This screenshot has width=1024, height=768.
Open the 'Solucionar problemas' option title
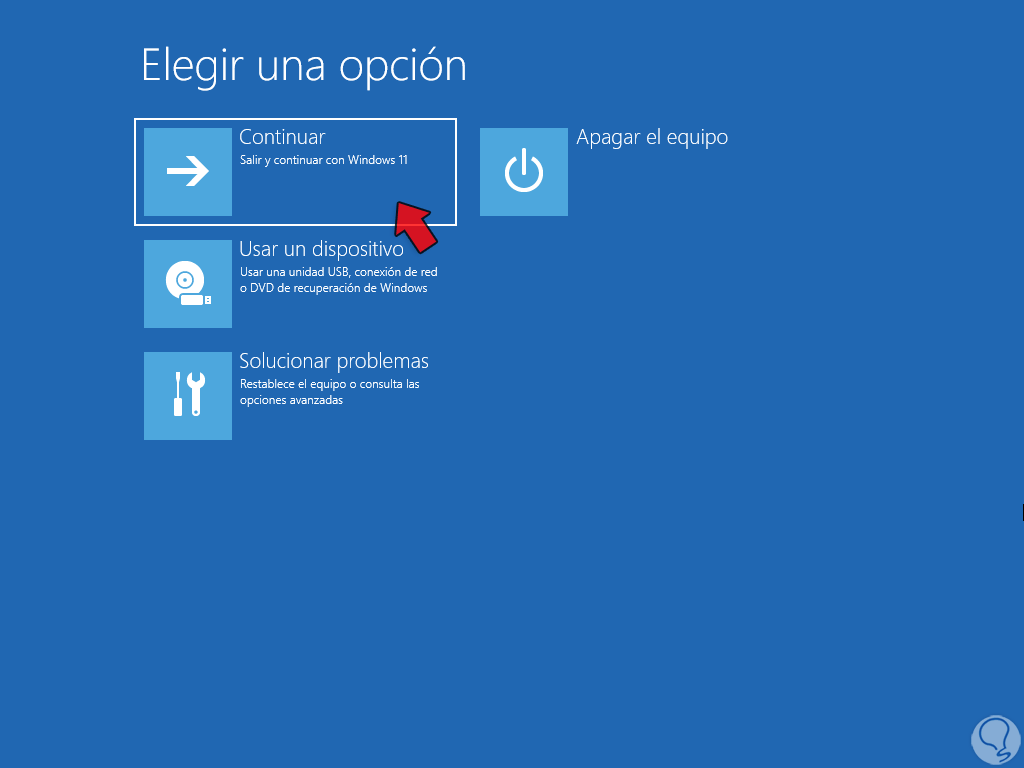pyautogui.click(x=334, y=361)
